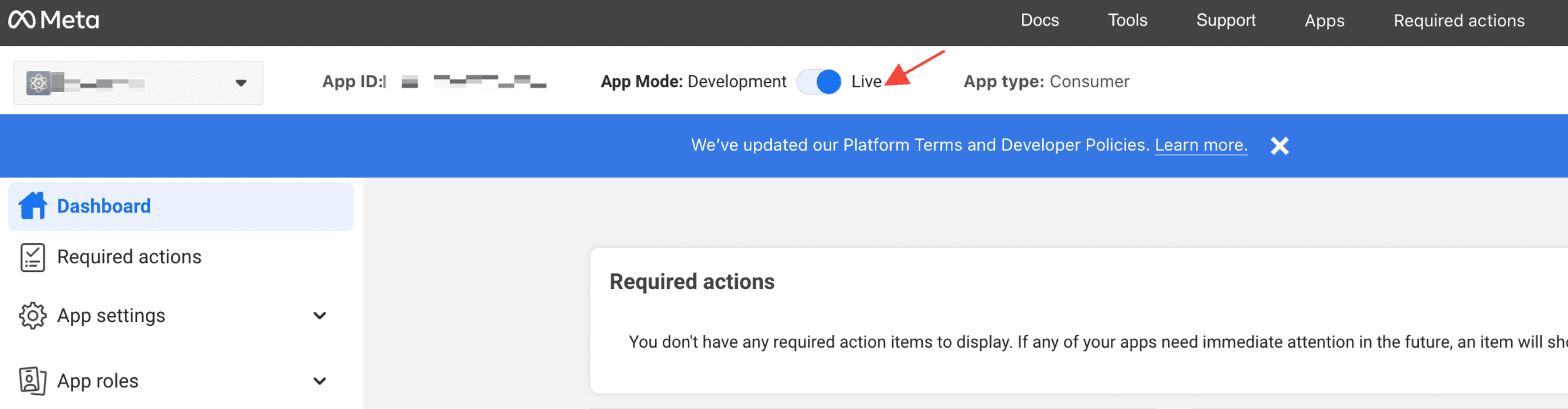Open the app selector dropdown arrow
This screenshot has width=1568, height=409.
241,83
